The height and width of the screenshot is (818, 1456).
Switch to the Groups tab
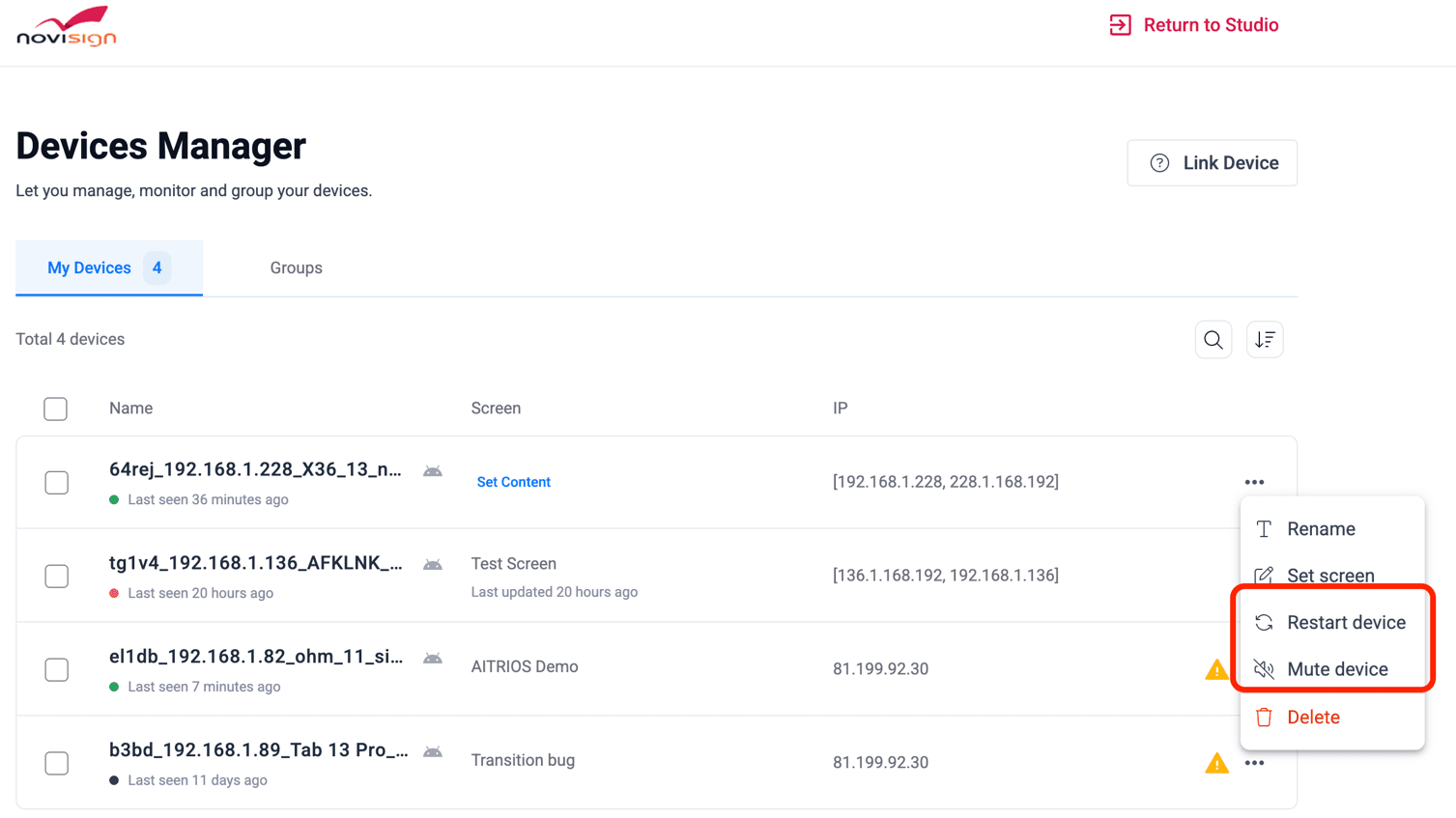pyautogui.click(x=296, y=268)
